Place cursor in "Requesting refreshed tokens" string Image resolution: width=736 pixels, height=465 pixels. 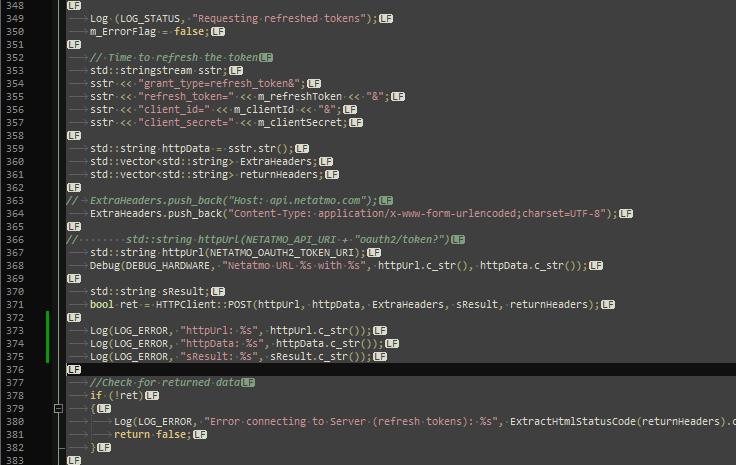click(x=279, y=18)
